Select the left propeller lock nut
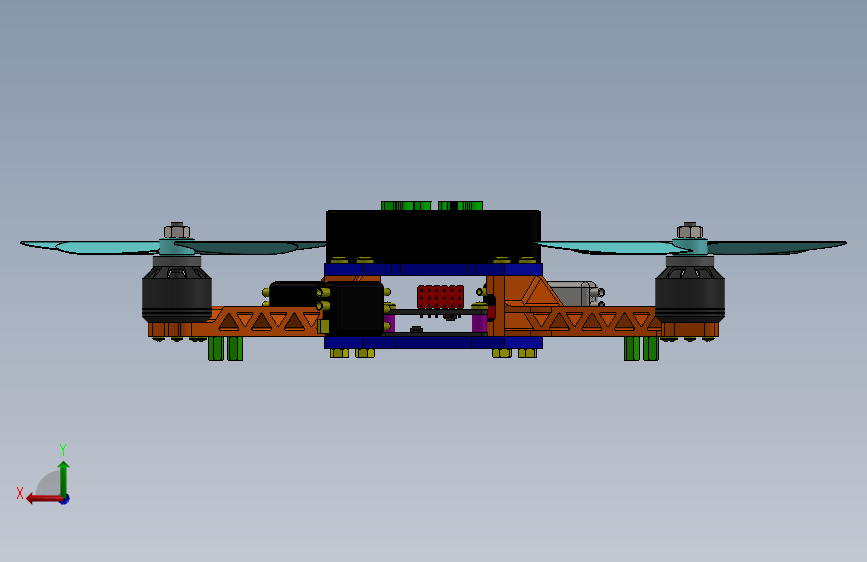The width and height of the screenshot is (867, 562). click(x=176, y=231)
